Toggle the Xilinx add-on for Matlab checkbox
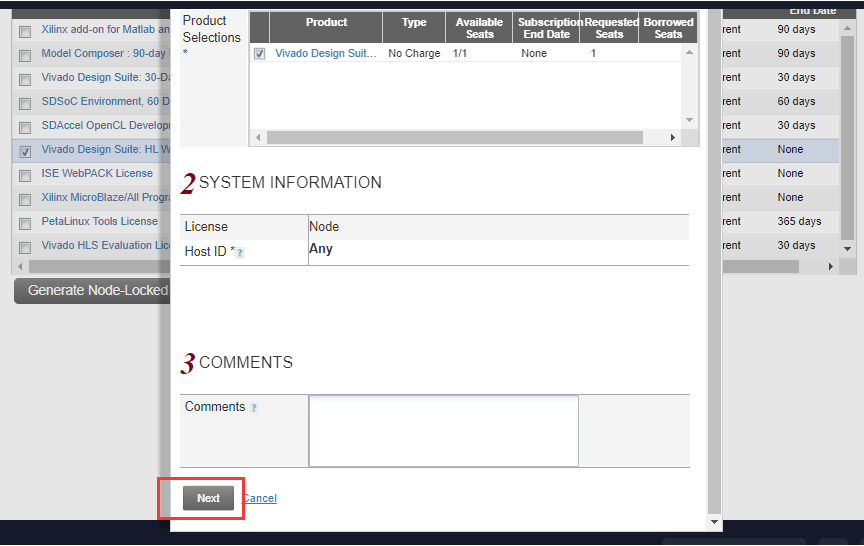The width and height of the screenshot is (864, 546). [25, 31]
